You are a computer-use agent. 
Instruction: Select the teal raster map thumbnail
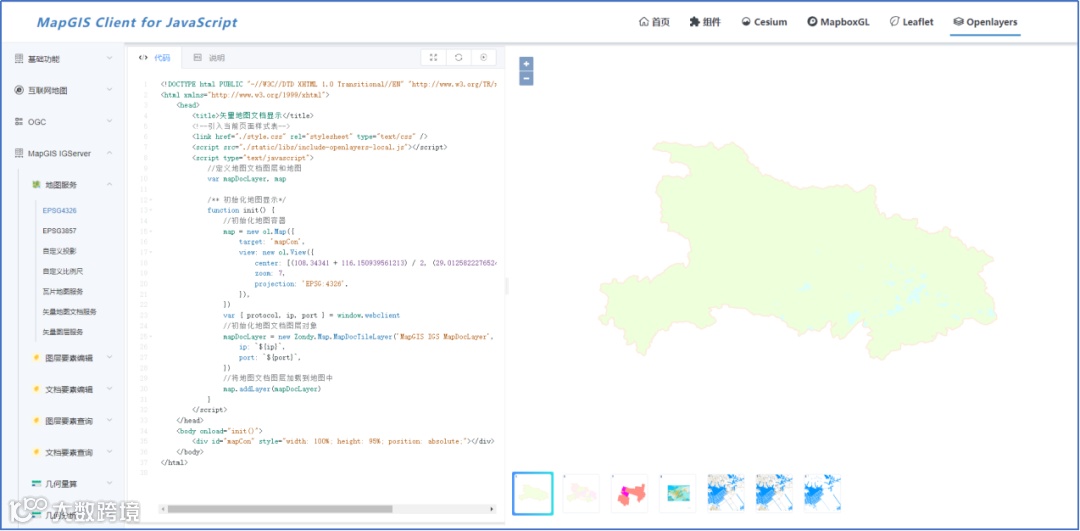pyautogui.click(x=677, y=493)
